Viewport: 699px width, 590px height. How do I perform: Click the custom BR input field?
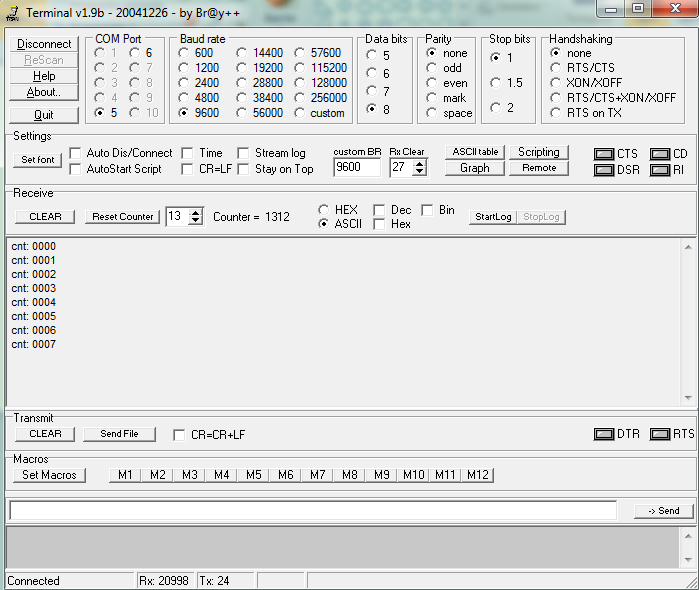pos(357,168)
